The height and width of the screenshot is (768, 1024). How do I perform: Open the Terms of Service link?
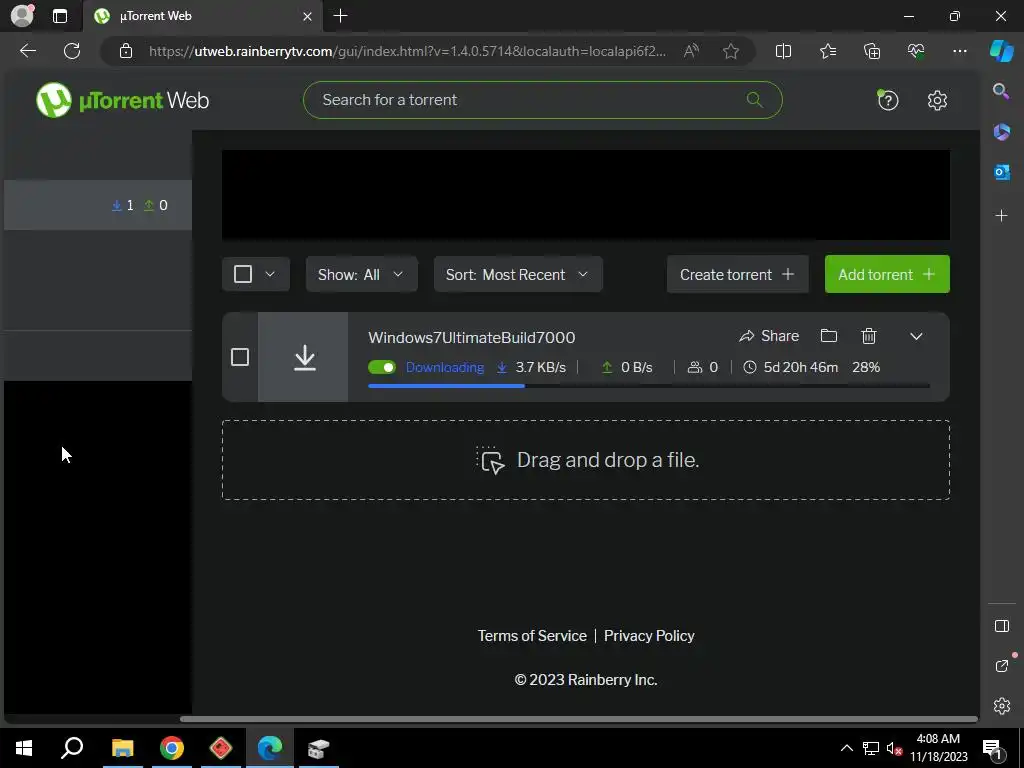532,635
